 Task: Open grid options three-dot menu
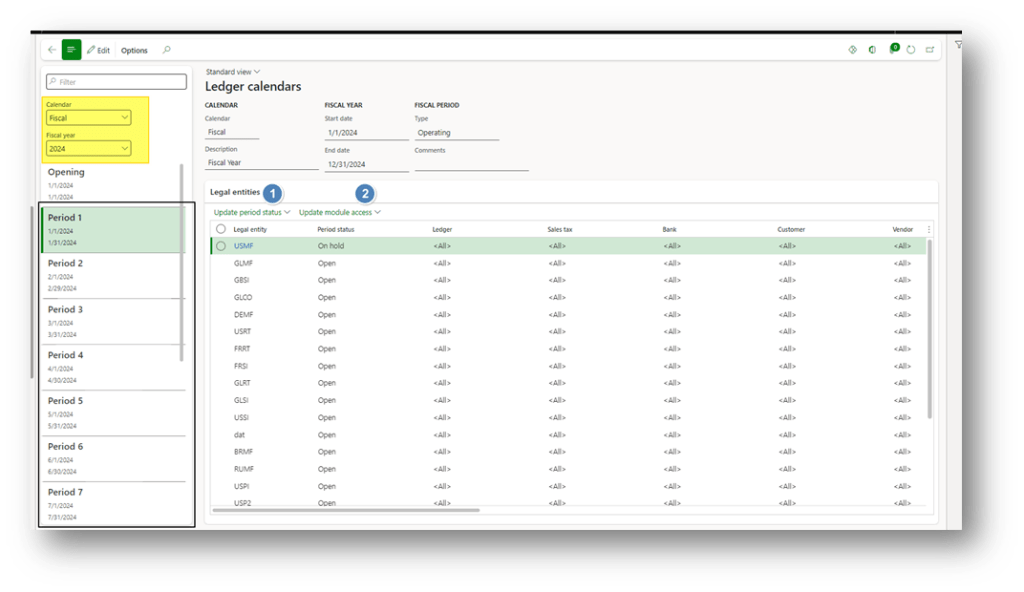(x=929, y=229)
